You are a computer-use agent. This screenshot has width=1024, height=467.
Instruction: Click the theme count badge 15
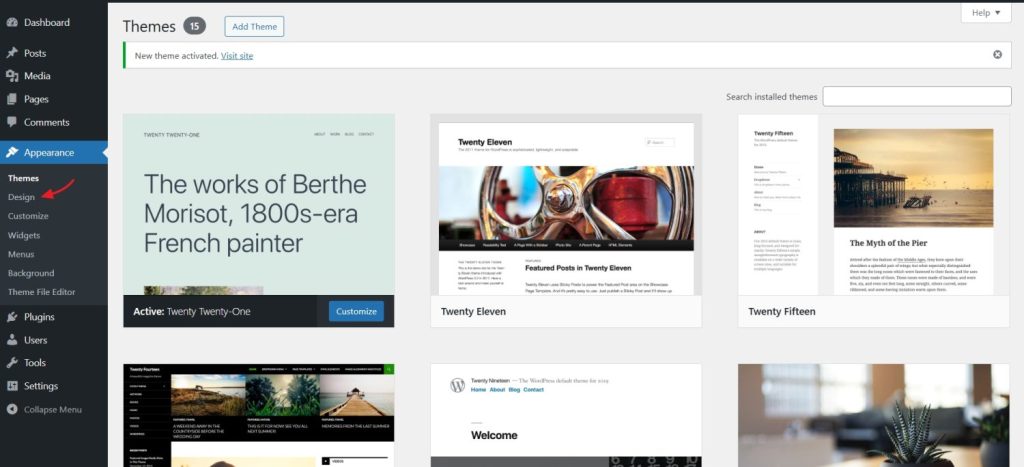[195, 26]
